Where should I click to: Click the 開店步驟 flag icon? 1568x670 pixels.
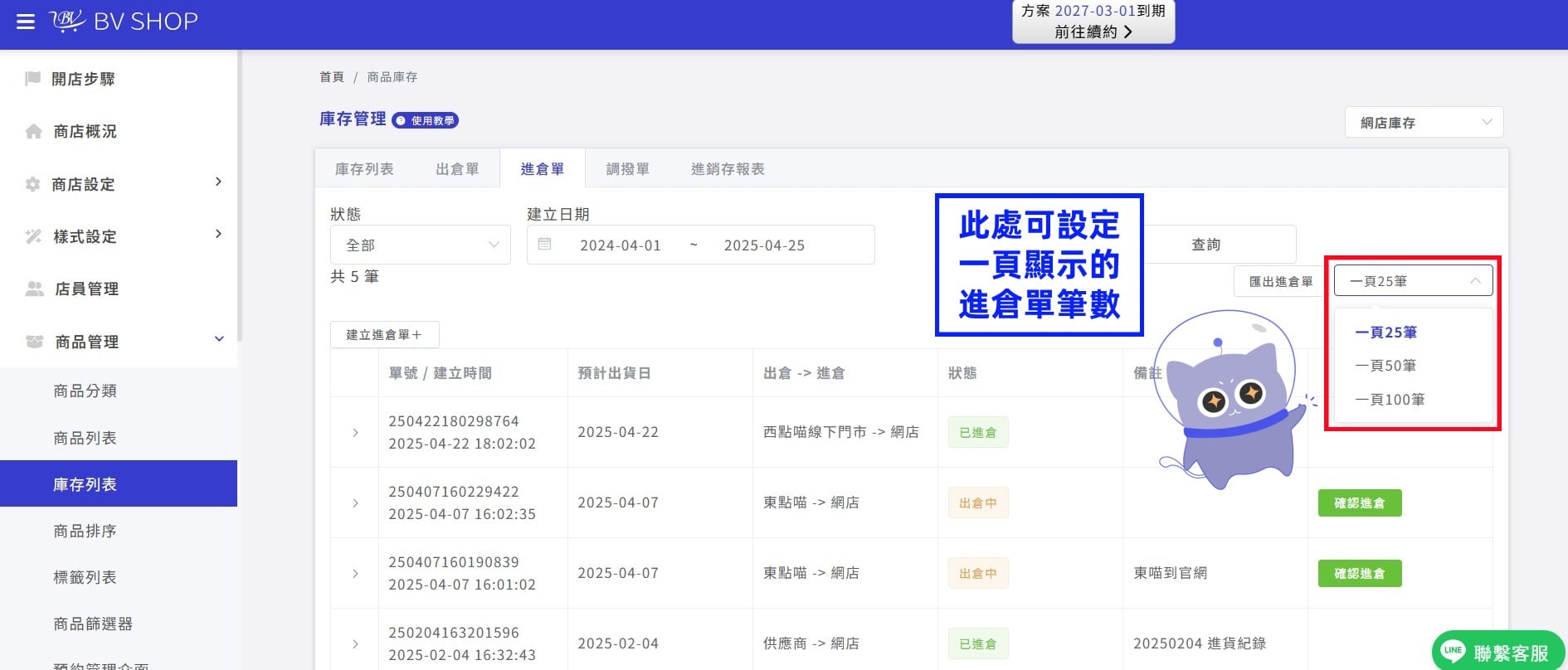pyautogui.click(x=33, y=79)
